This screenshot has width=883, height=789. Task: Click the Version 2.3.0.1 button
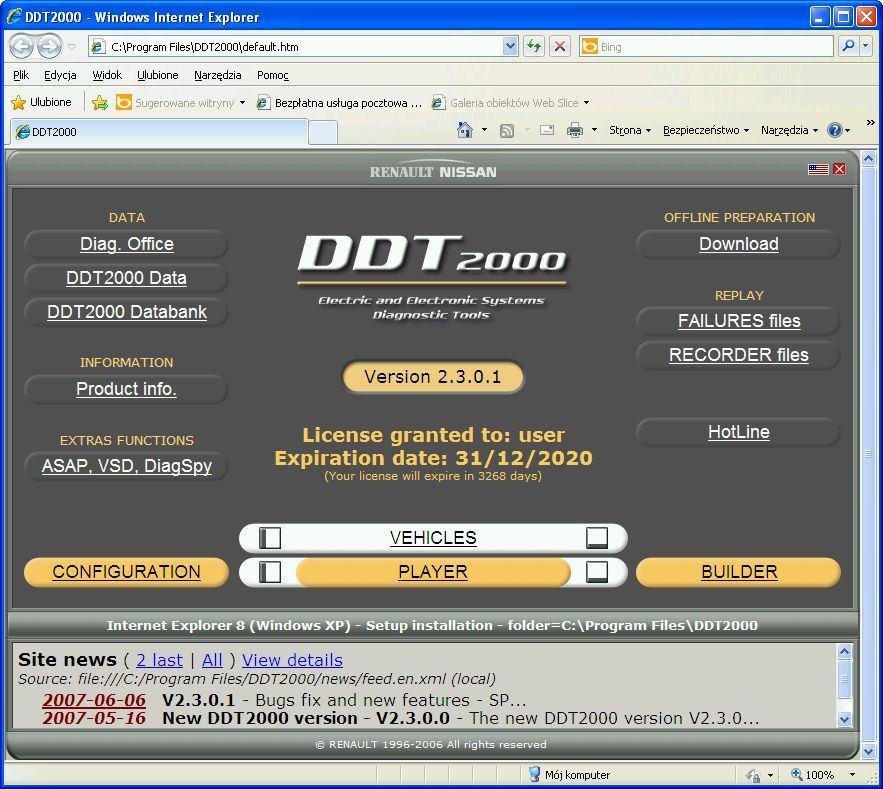pos(433,376)
